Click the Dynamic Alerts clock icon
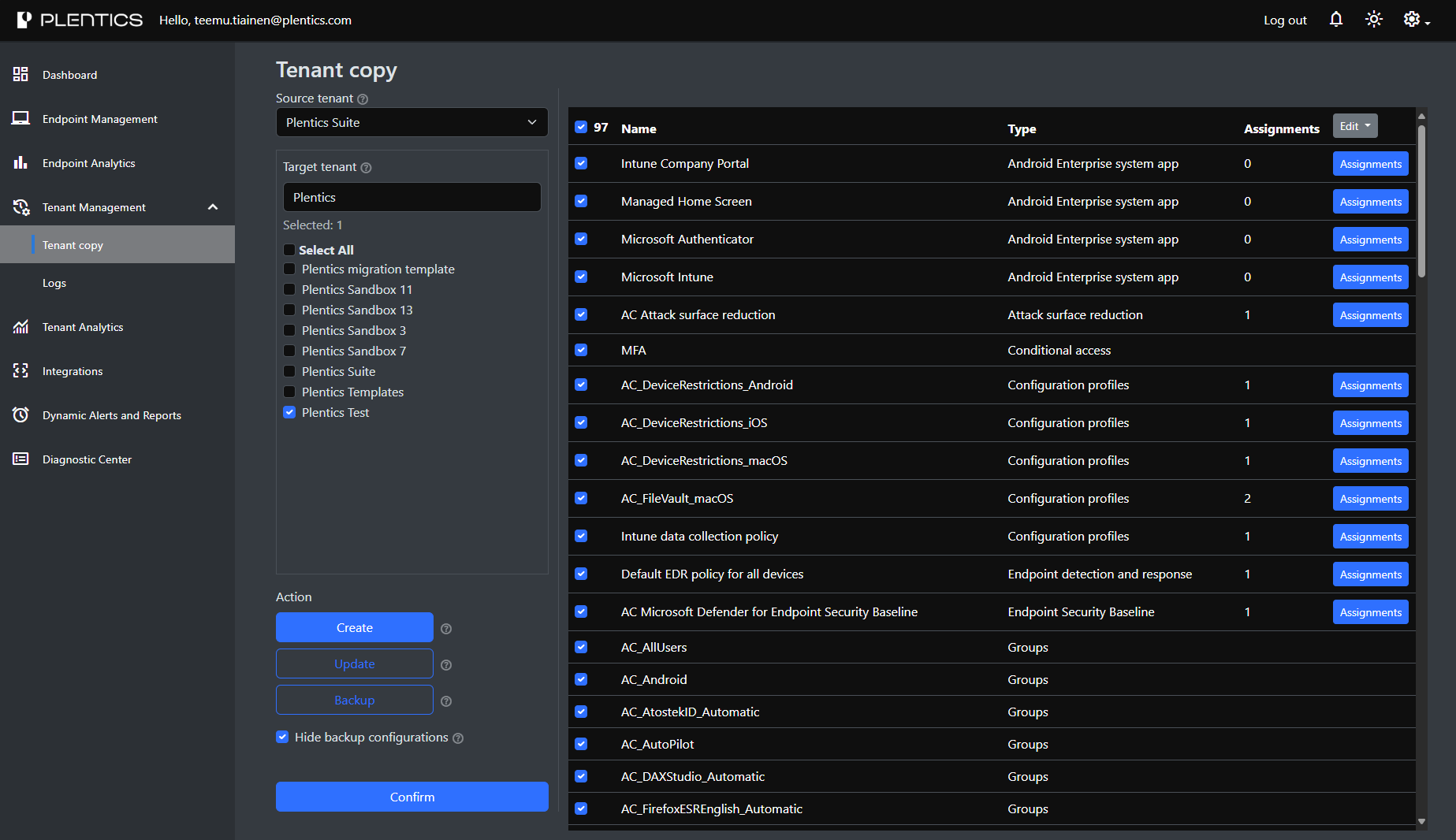This screenshot has height=840, width=1456. pos(20,415)
